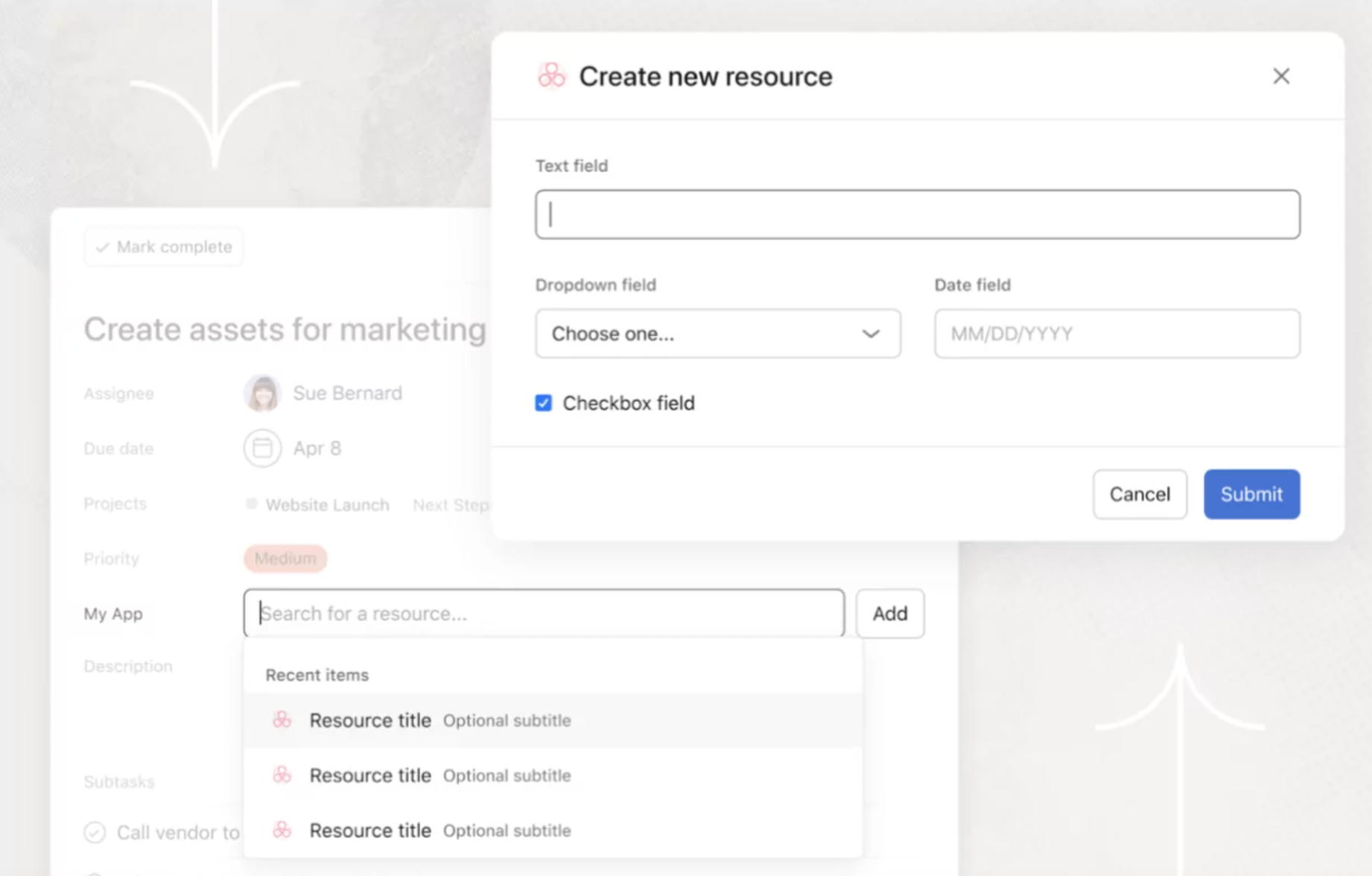This screenshot has width=1372, height=876.
Task: Select the task title Create assets for marketing
Action: [285, 329]
